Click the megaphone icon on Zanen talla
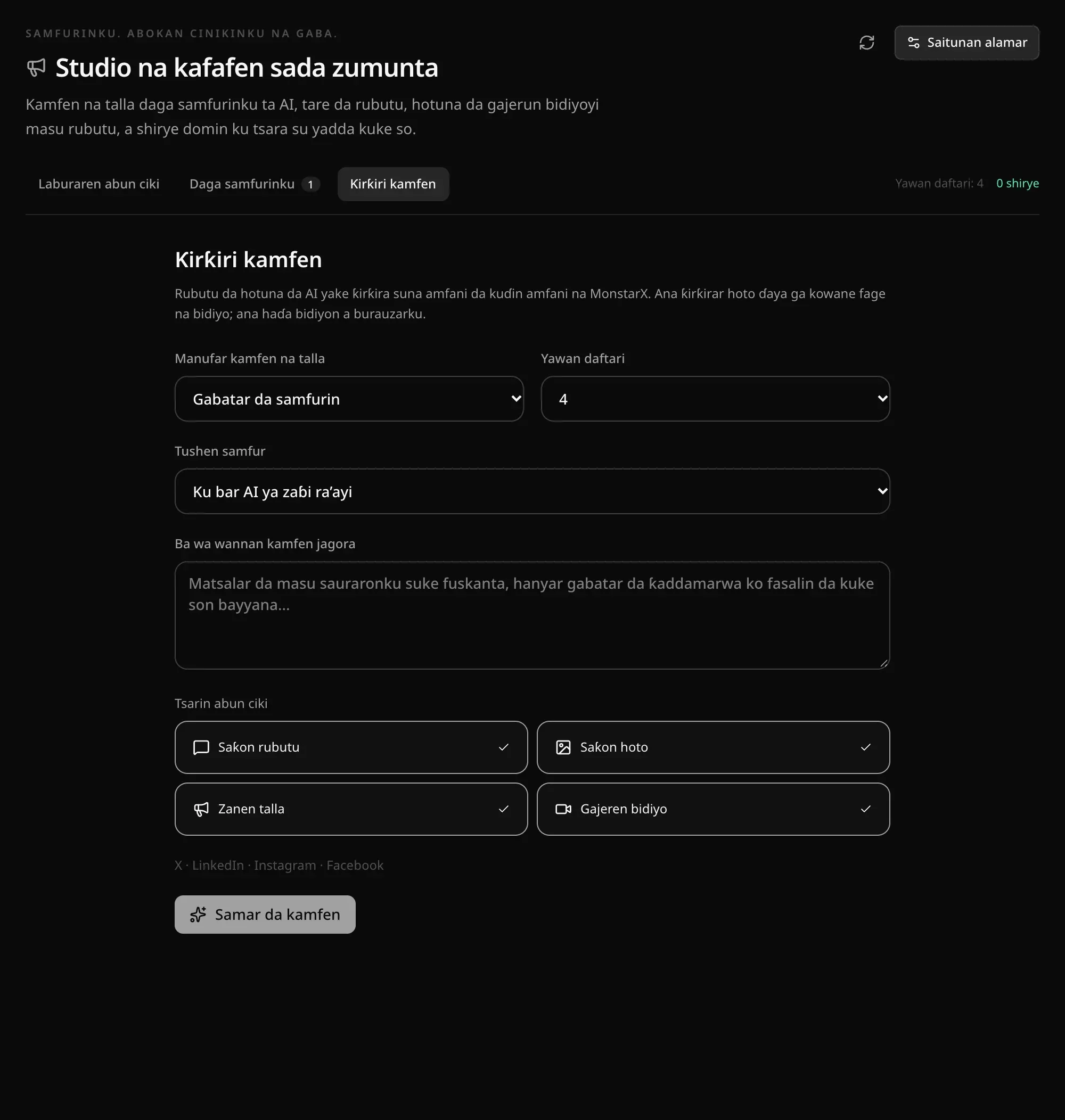Image resolution: width=1065 pixels, height=1120 pixels. (x=201, y=809)
